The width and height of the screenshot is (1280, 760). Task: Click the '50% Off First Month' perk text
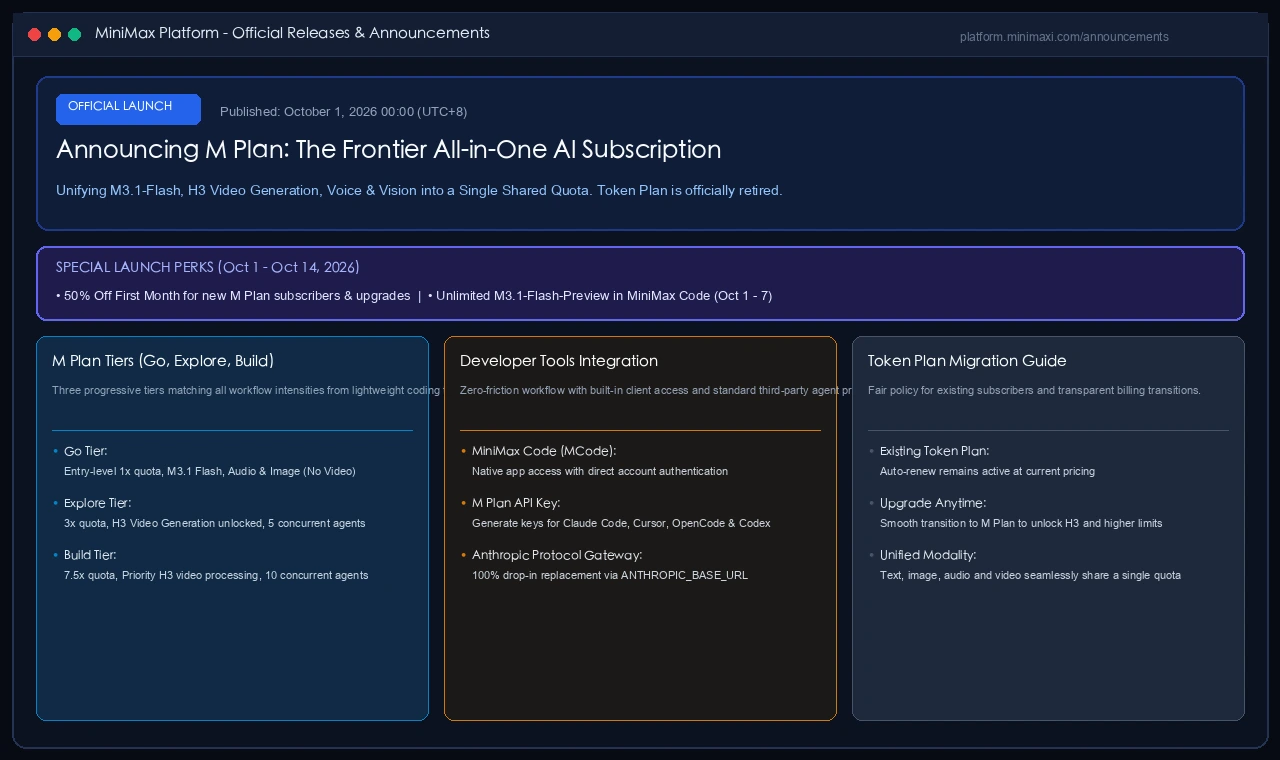click(236, 296)
